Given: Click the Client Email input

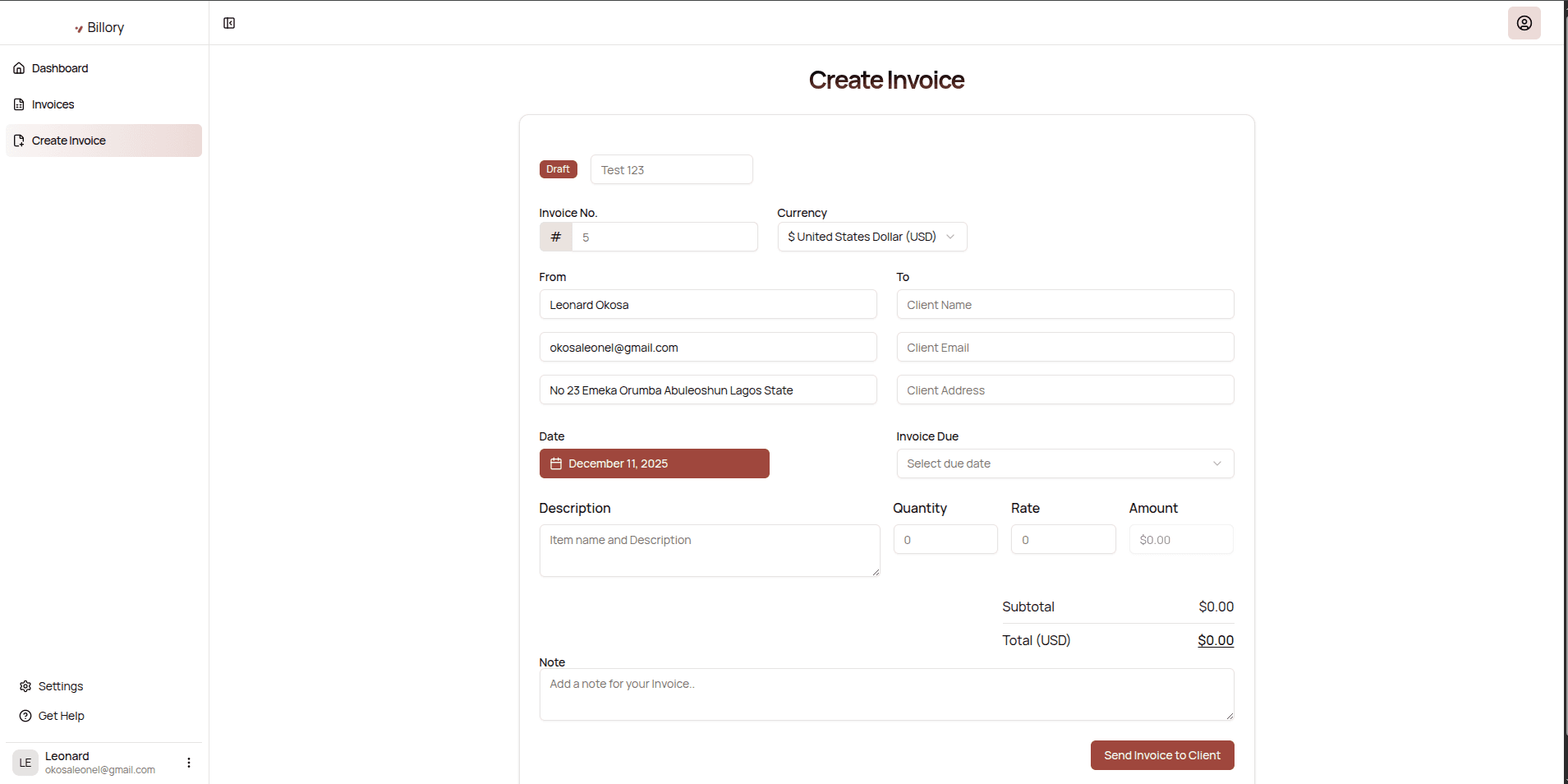Looking at the screenshot, I should click(x=1064, y=348).
